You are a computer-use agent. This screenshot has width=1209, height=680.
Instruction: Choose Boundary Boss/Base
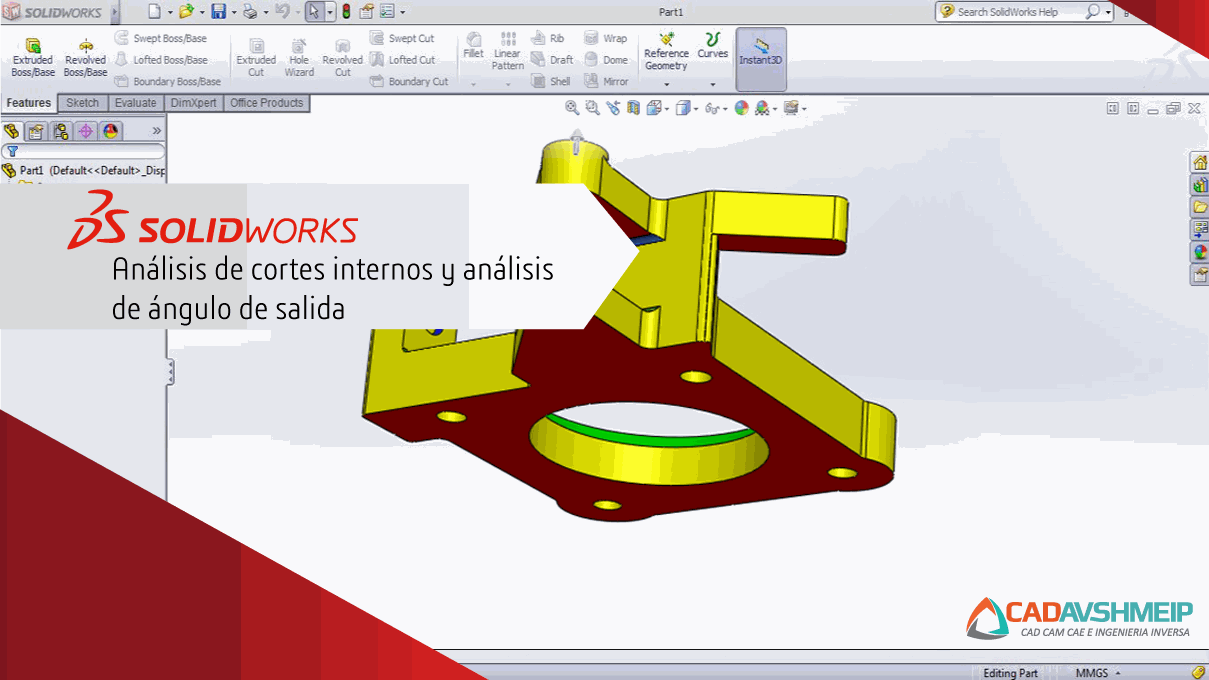(167, 82)
